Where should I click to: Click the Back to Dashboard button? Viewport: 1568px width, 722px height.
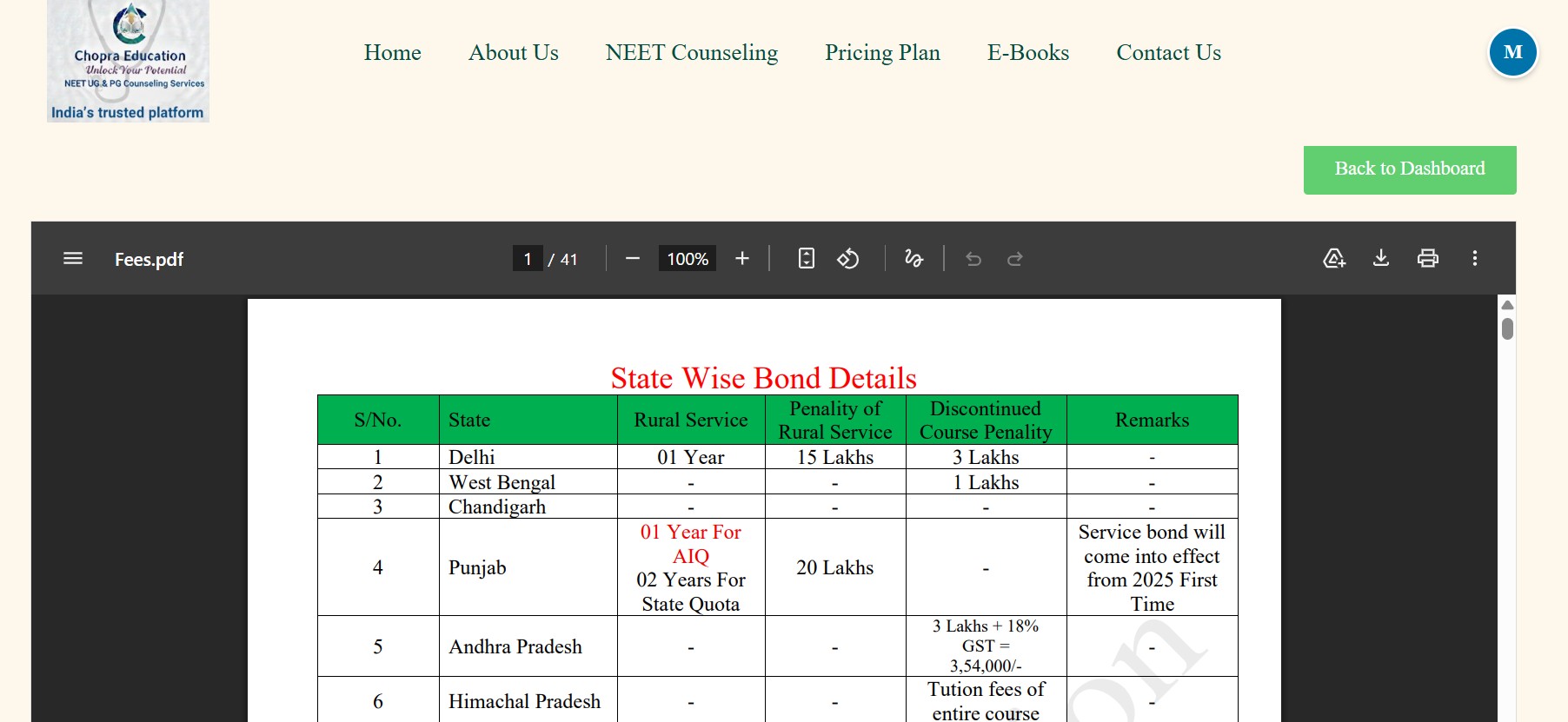[1410, 169]
